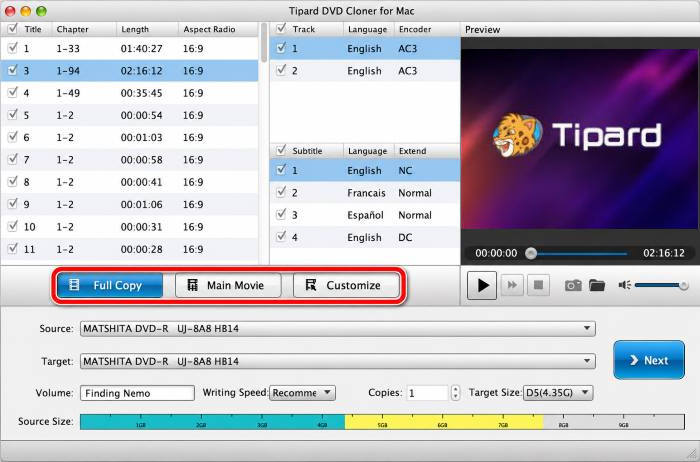Click the Extend column header
700x462 pixels.
pos(427,151)
